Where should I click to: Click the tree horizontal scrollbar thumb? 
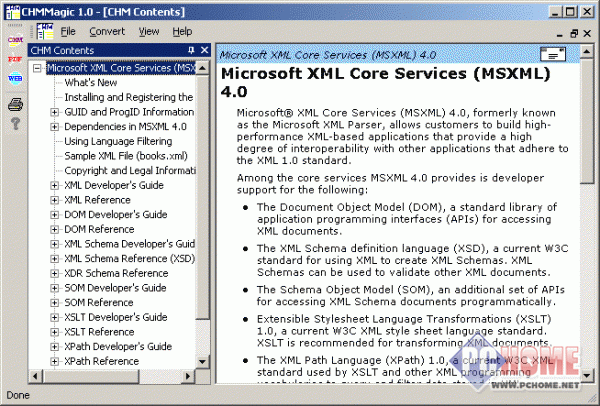pos(90,376)
